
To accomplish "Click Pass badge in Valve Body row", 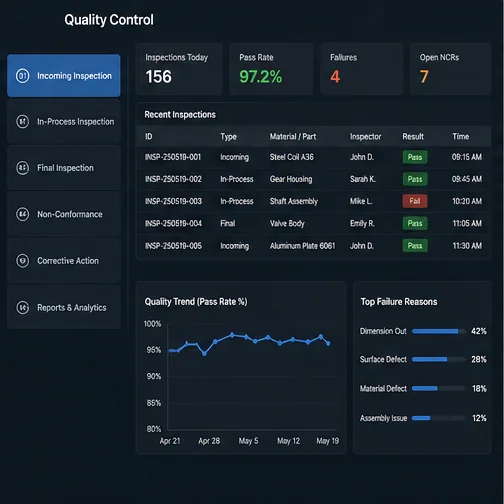I will click(415, 223).
